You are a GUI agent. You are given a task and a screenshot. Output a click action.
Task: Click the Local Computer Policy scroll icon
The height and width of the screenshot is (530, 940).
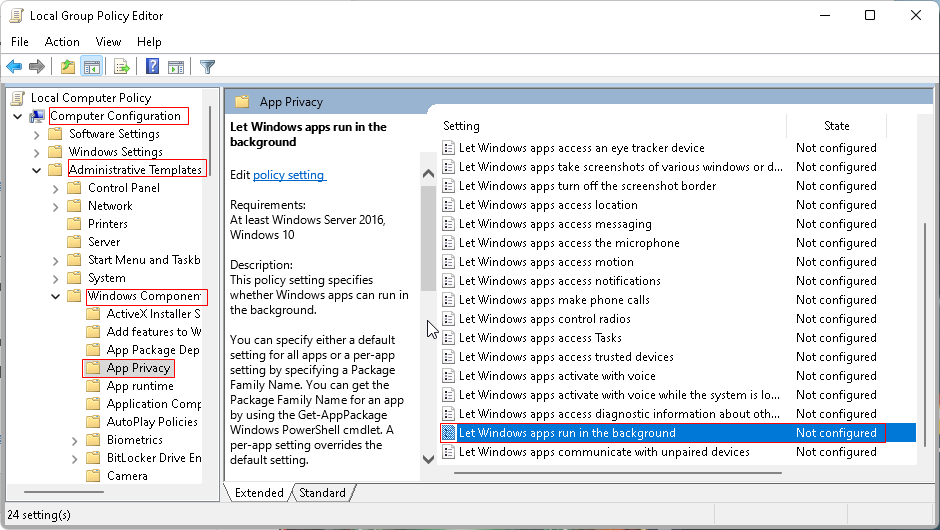(19, 98)
